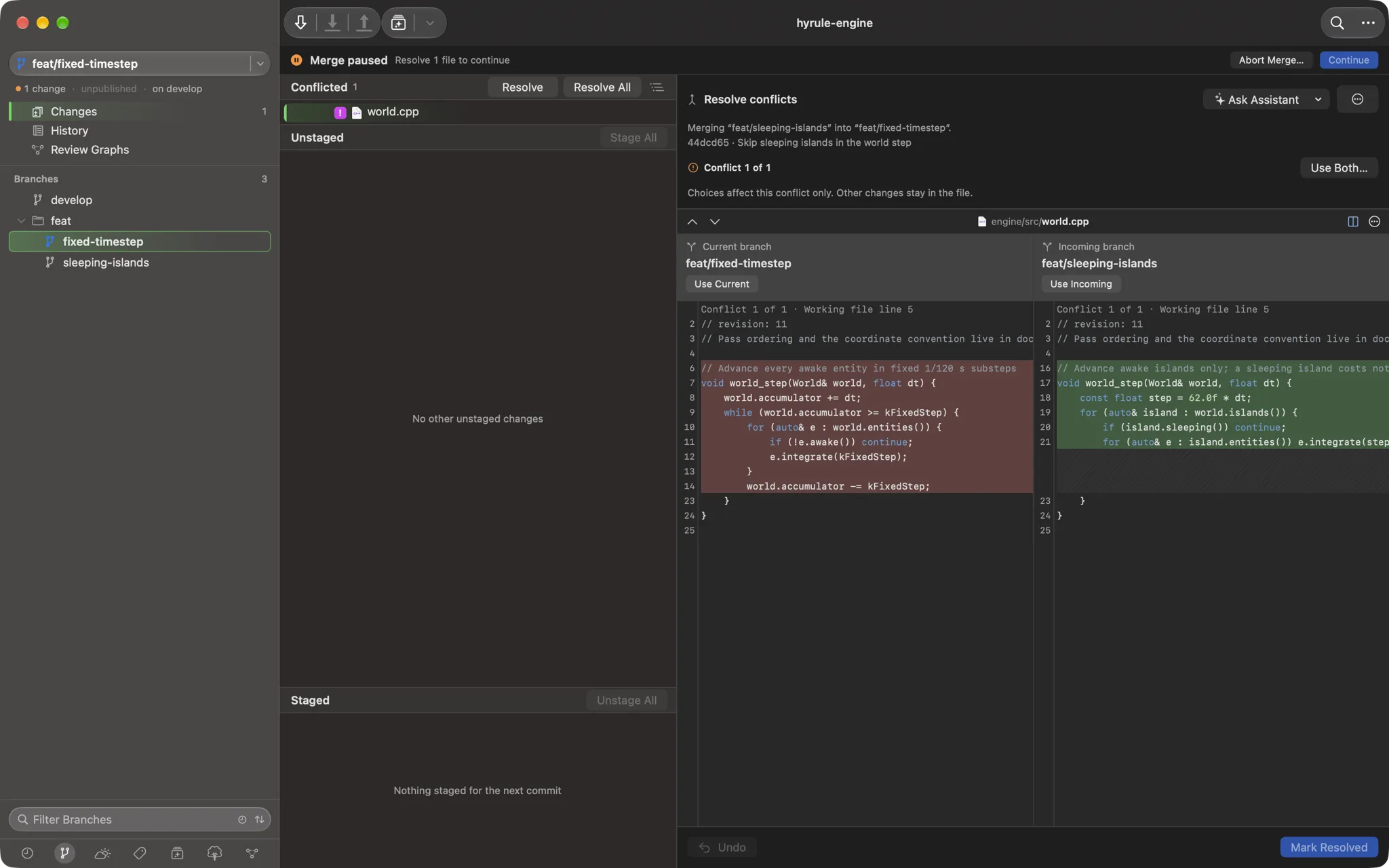The image size is (1389, 868).
Task: Open the title bar more options menu
Action: coord(1368,22)
